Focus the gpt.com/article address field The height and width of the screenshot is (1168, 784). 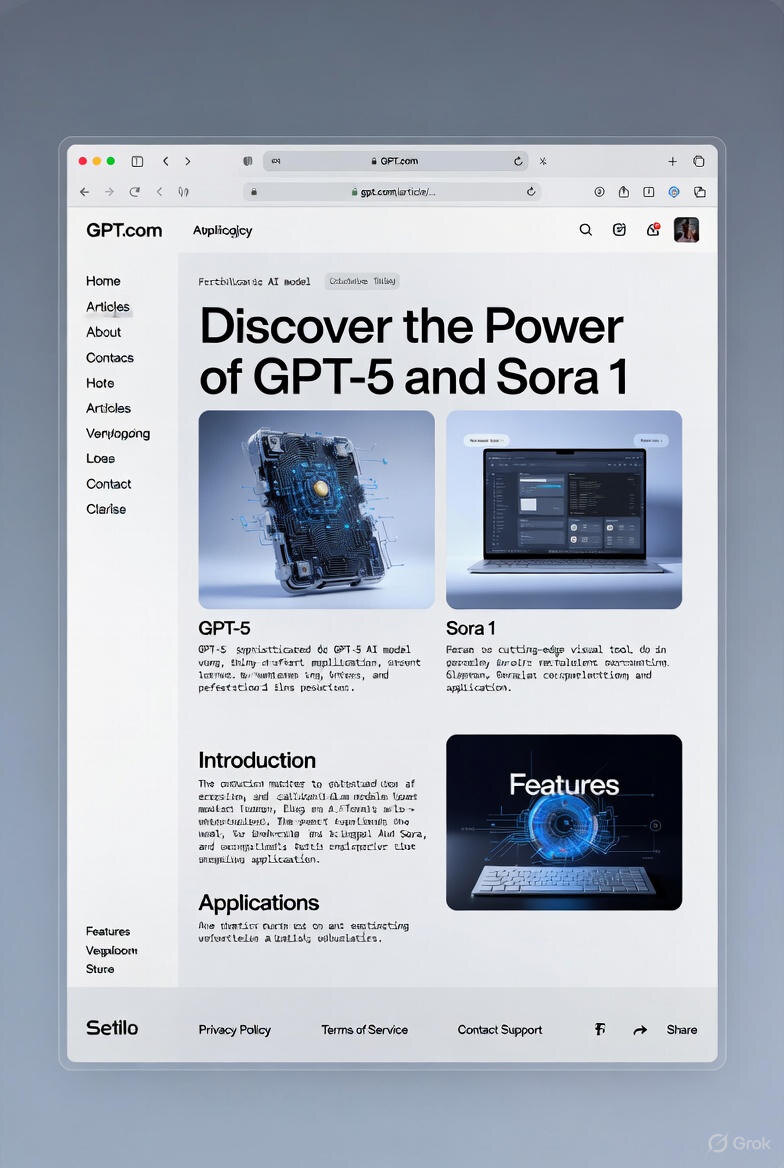pyautogui.click(x=392, y=191)
